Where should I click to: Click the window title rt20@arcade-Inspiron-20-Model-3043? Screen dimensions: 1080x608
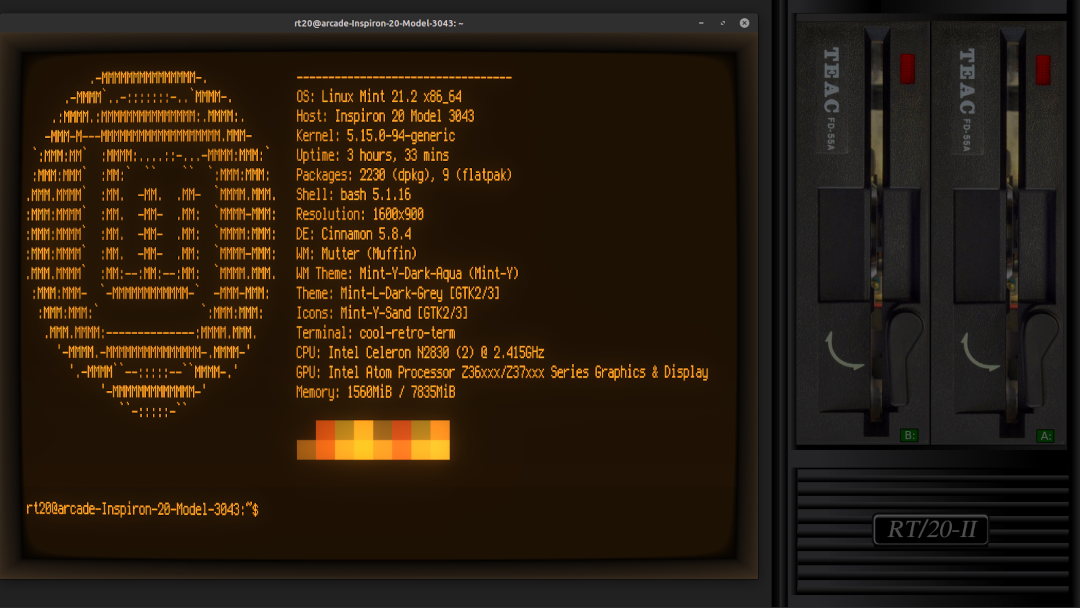(x=379, y=23)
